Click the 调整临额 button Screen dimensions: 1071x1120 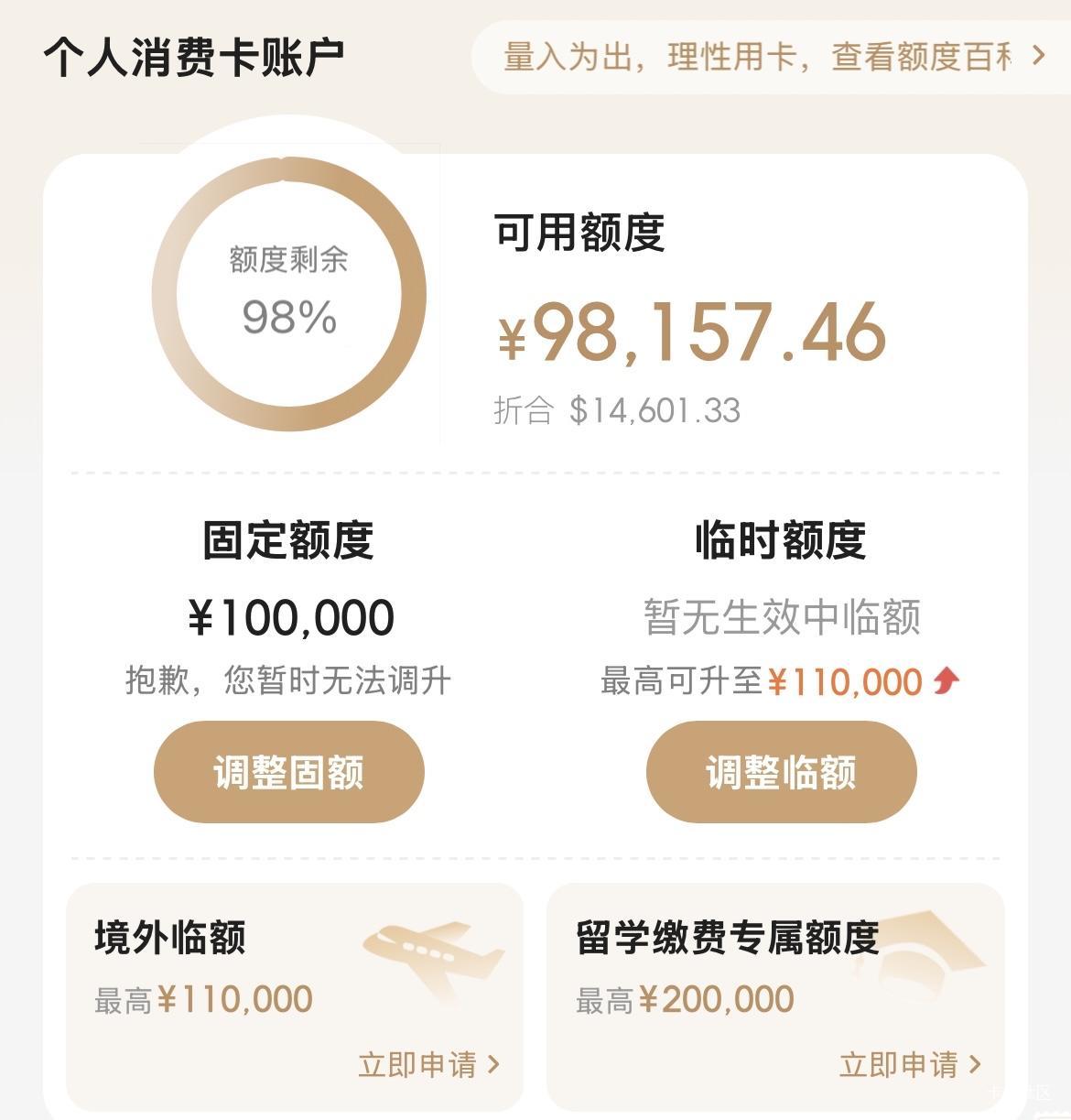(x=781, y=771)
